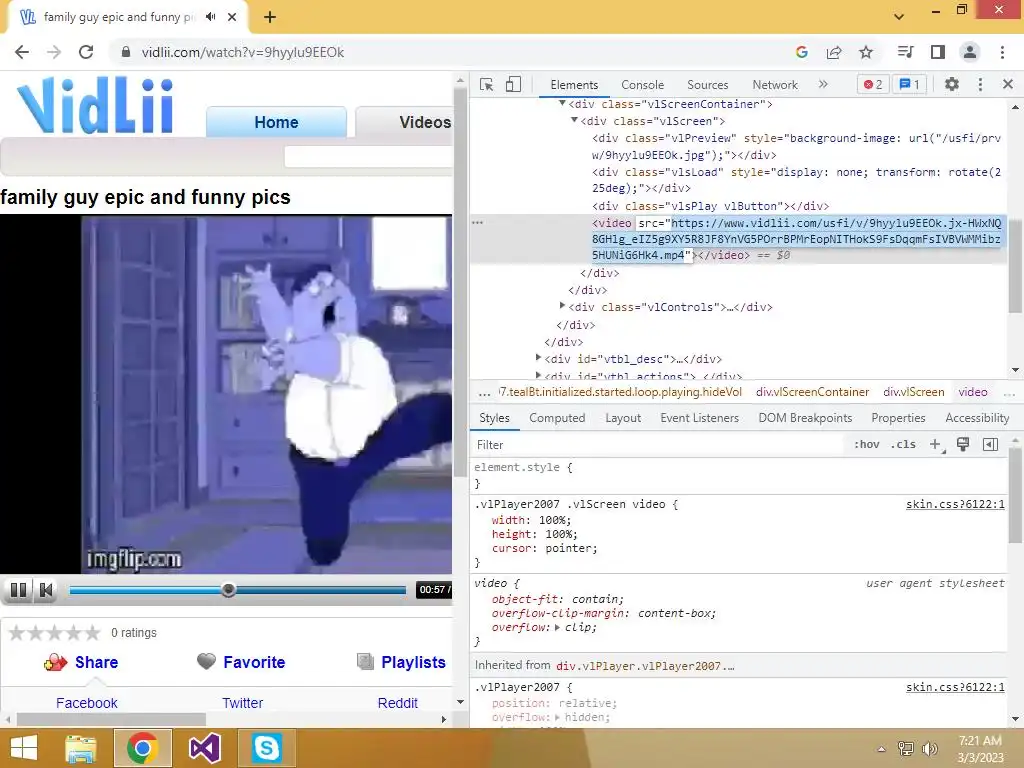Screen dimensions: 1024x768
Task: Toggle the browser side panel icon
Action: (x=938, y=52)
